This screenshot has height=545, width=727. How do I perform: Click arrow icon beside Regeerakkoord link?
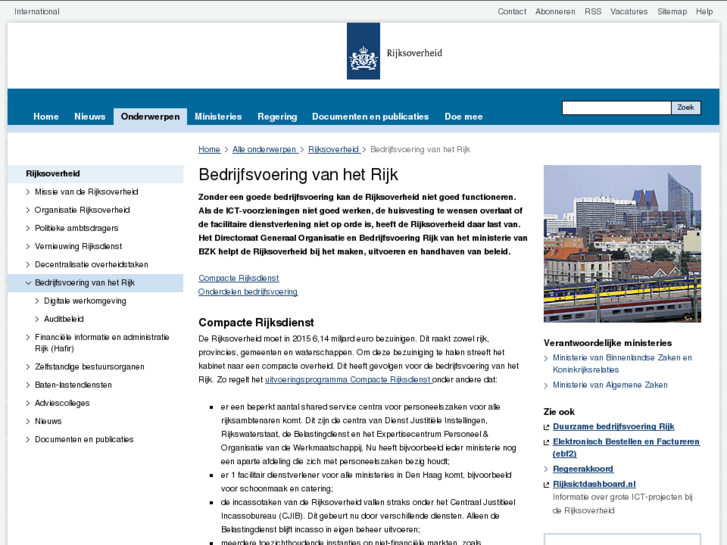(546, 469)
